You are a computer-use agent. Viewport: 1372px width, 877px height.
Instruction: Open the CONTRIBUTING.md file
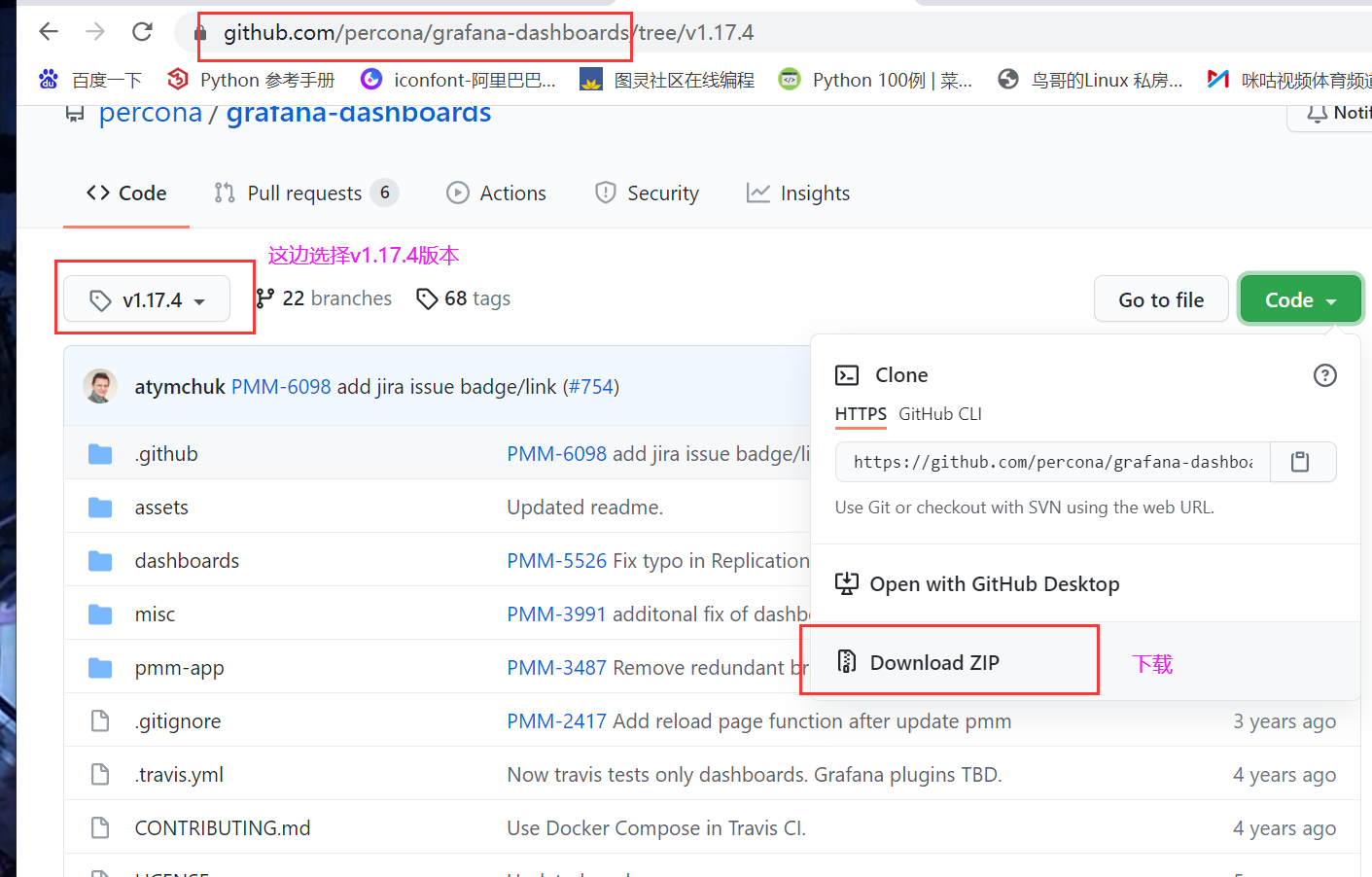point(223,828)
